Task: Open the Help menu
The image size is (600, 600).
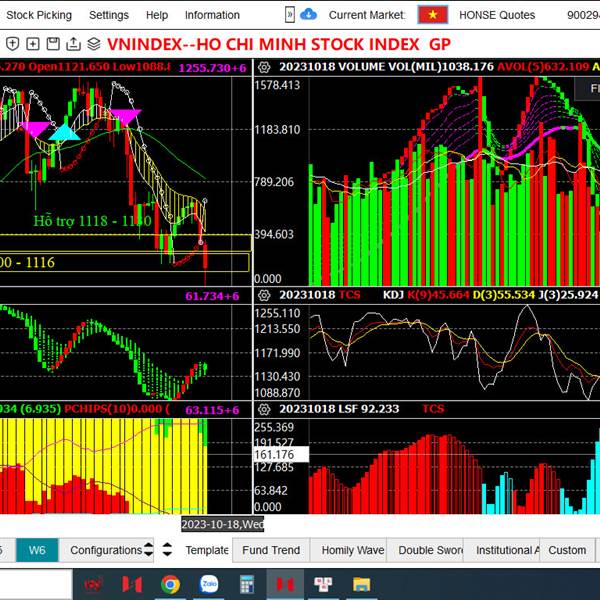Action: pos(157,15)
